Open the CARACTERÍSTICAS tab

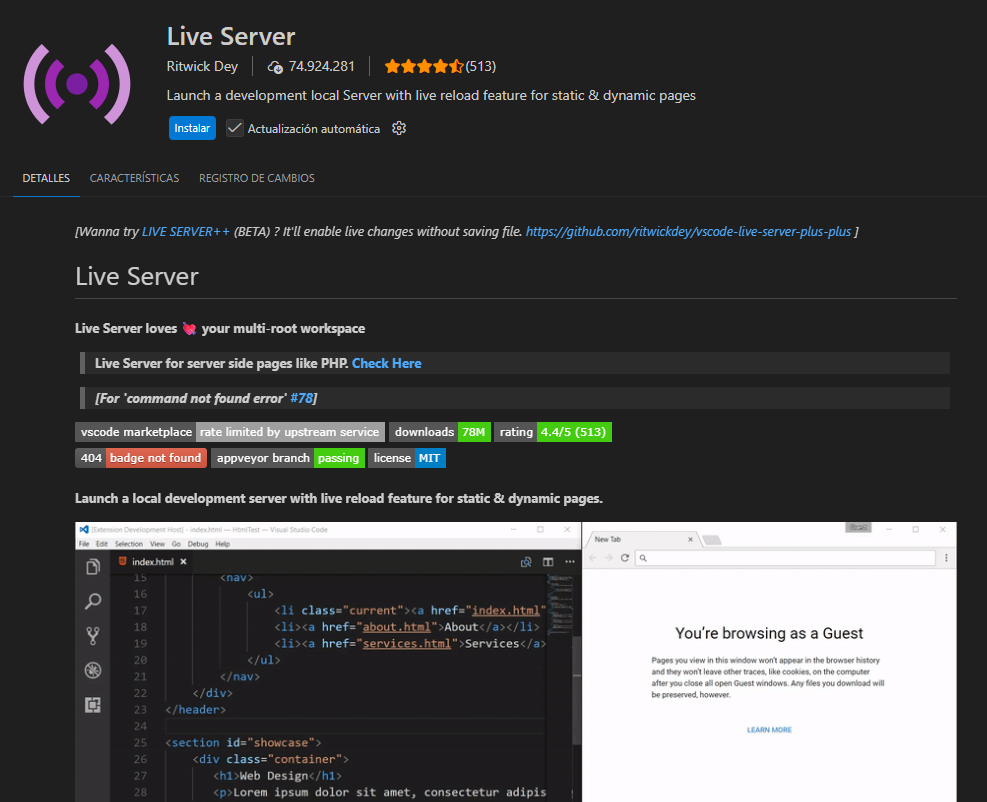[x=134, y=178]
